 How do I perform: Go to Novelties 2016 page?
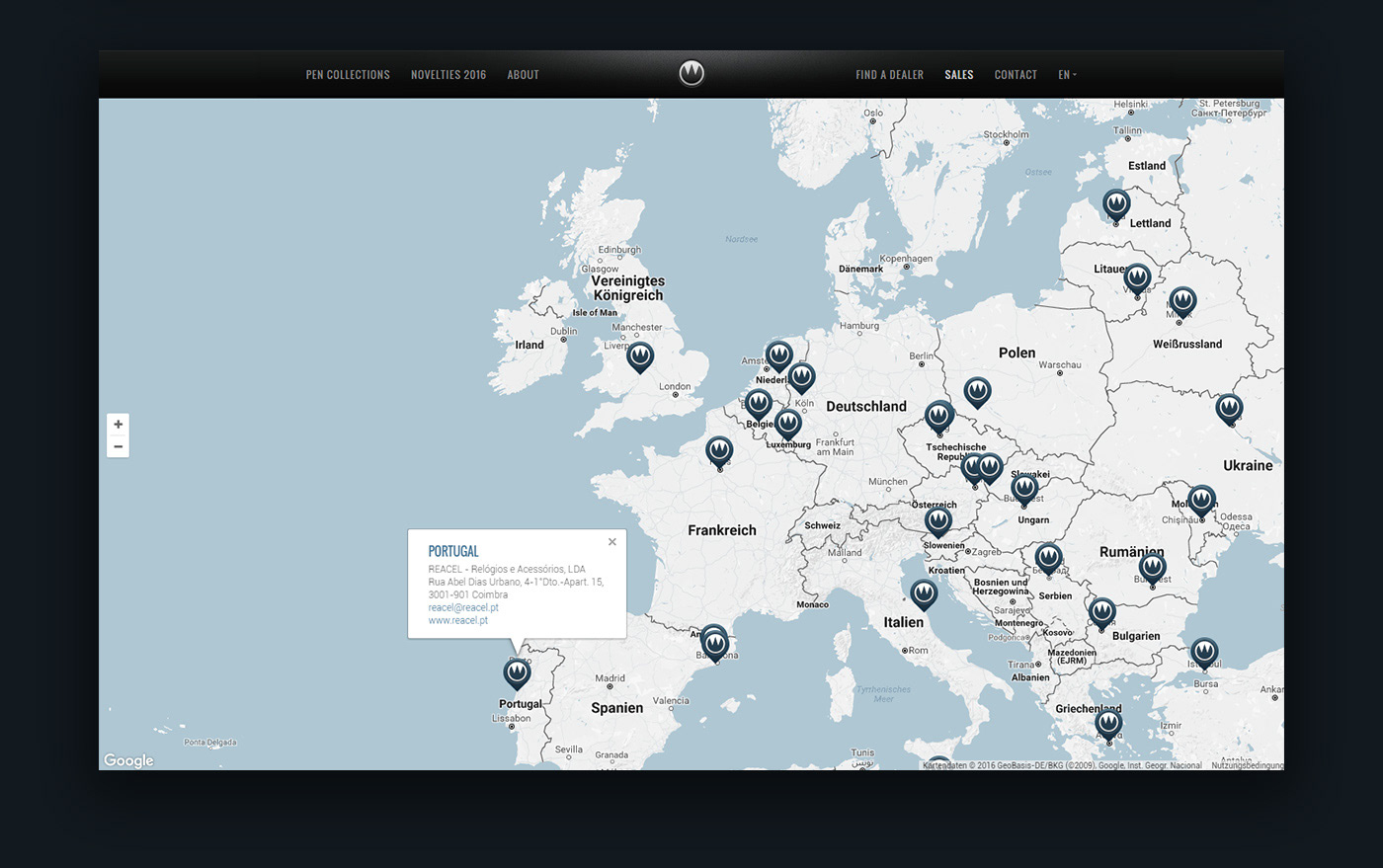point(448,75)
